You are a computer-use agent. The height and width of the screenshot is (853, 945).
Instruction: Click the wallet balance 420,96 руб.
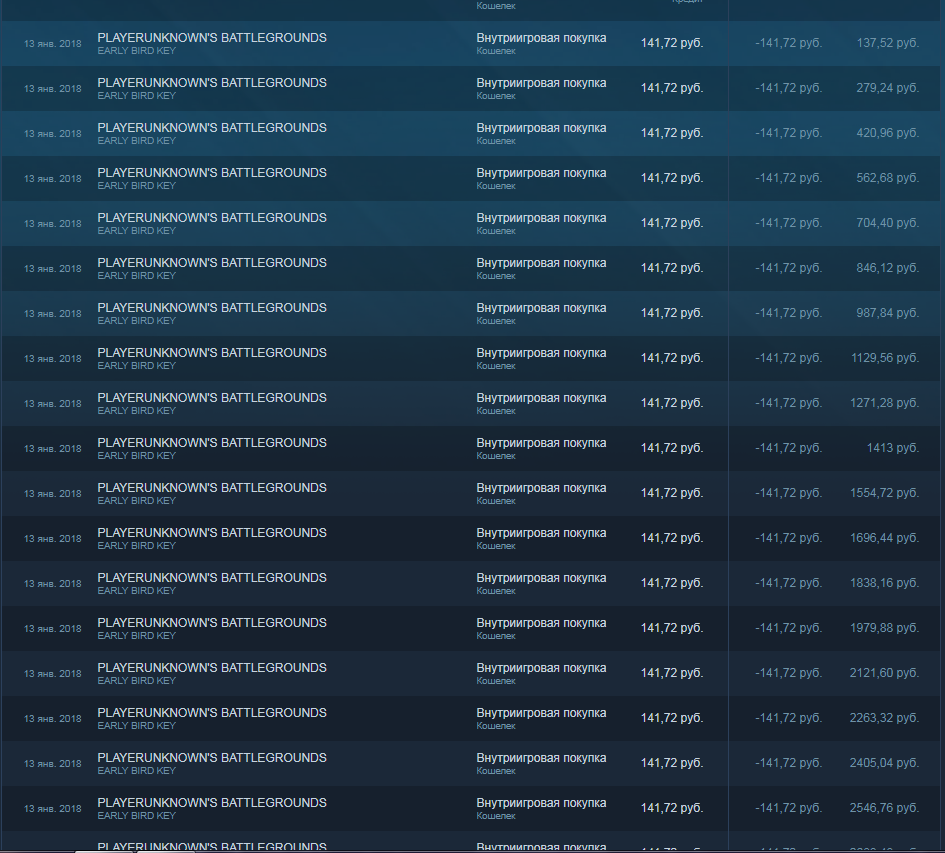[888, 133]
